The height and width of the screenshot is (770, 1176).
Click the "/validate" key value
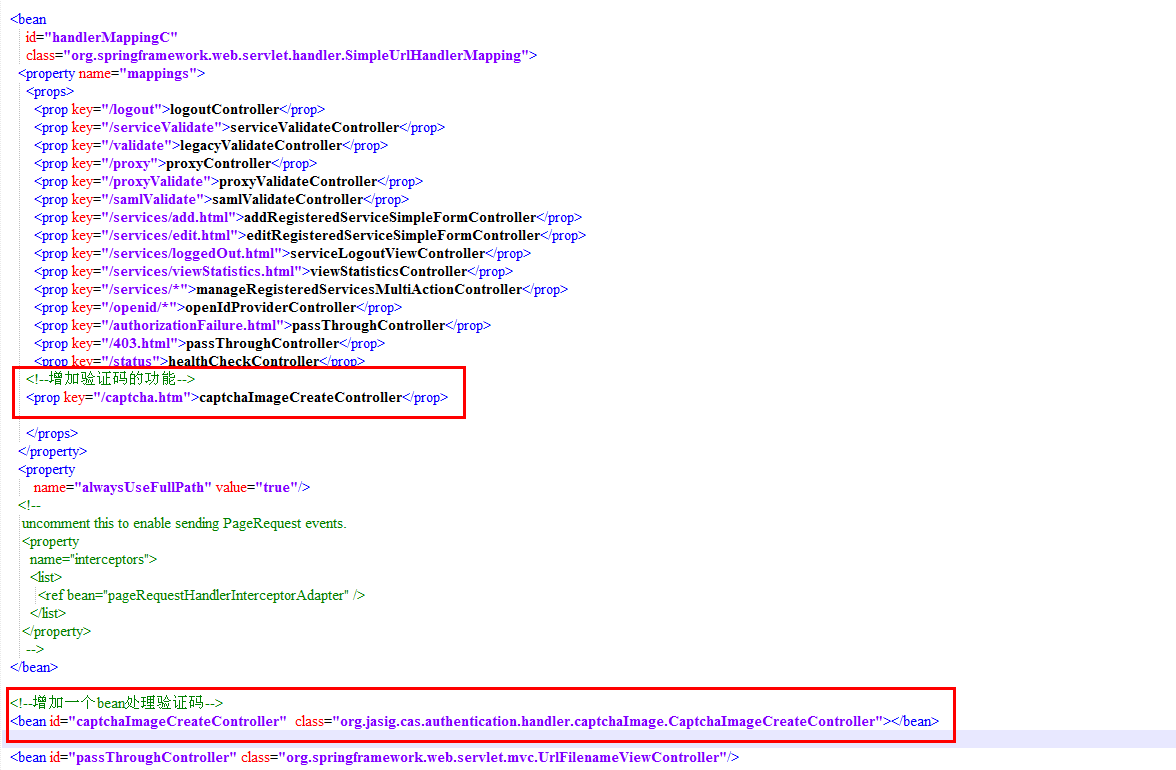(x=137, y=145)
